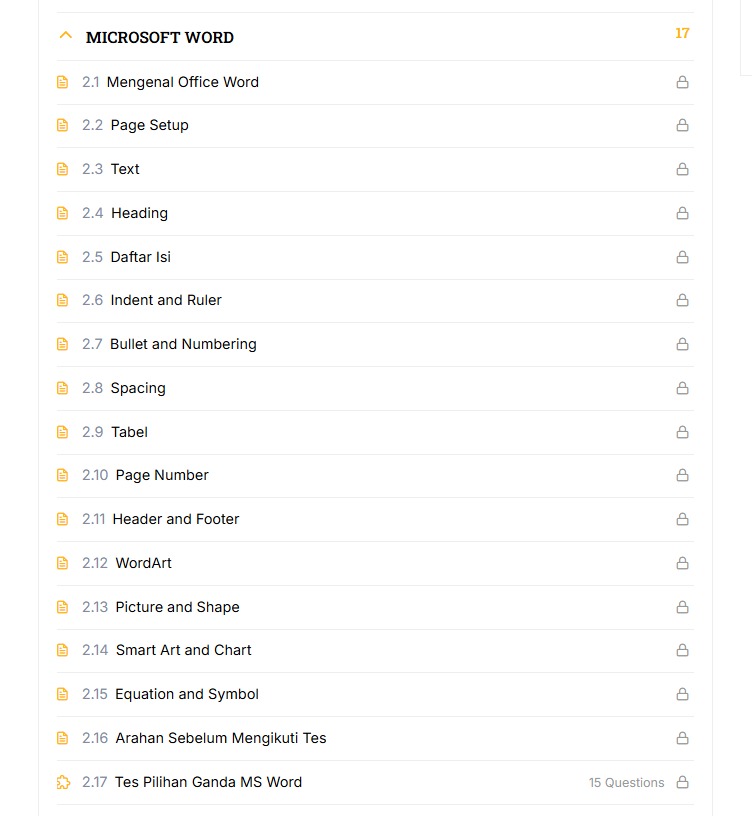Click the lock icon on Spacing row
752x816 pixels.
click(682, 388)
